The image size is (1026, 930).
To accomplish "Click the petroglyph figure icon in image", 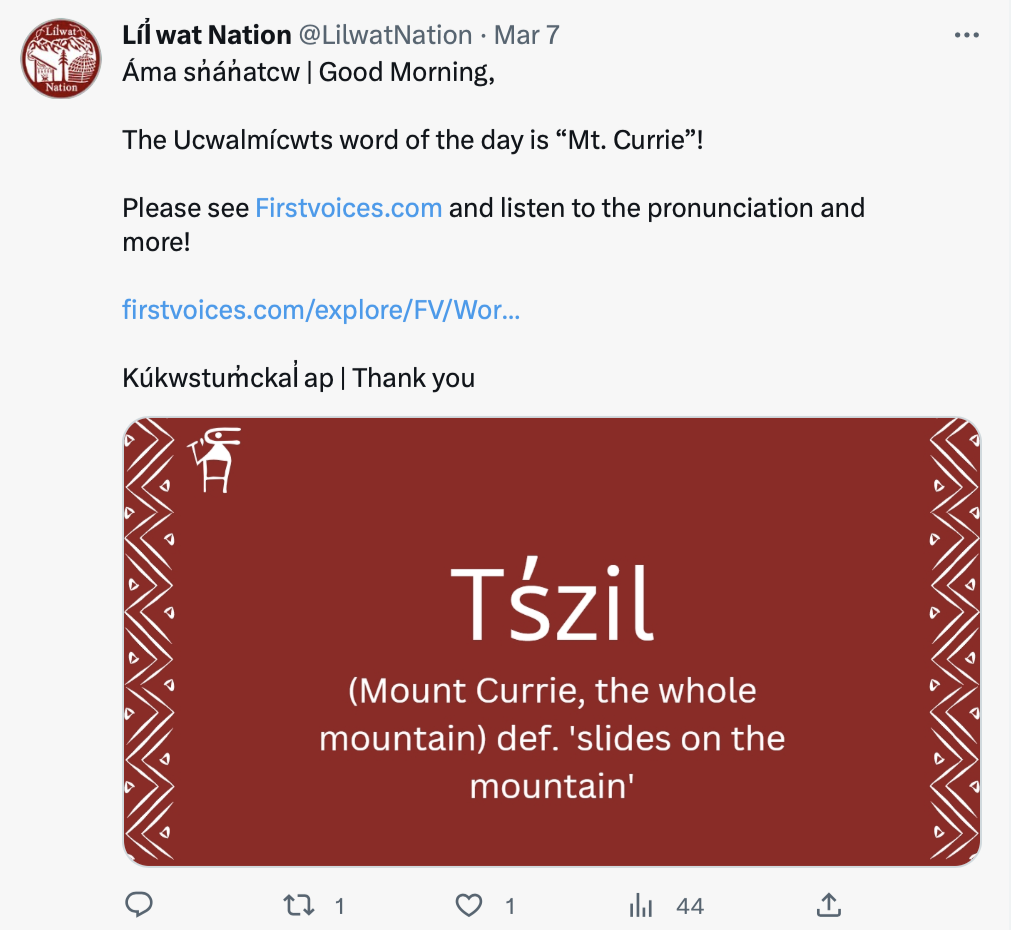I will 214,460.
